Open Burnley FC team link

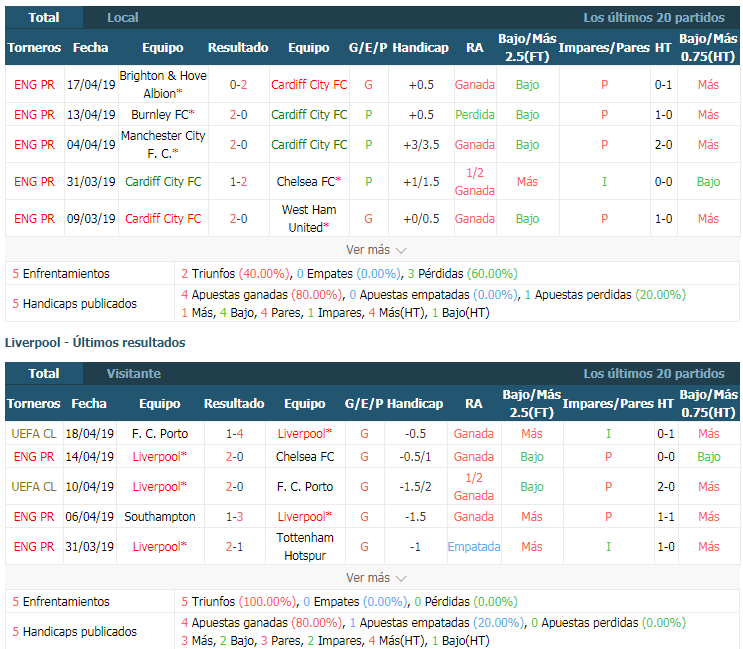pyautogui.click(x=163, y=115)
